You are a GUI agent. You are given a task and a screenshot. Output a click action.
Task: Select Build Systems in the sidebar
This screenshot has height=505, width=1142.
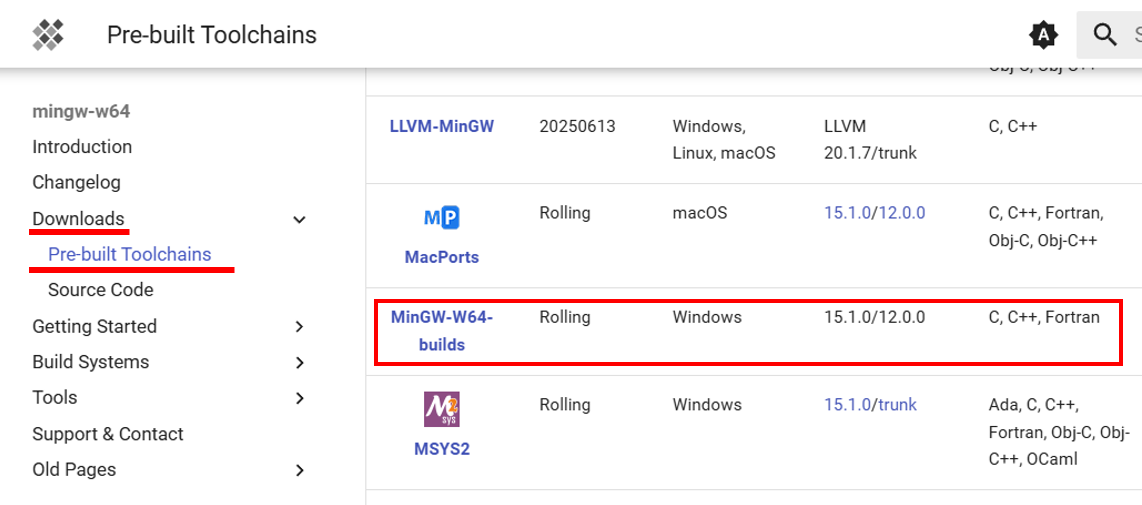[90, 362]
